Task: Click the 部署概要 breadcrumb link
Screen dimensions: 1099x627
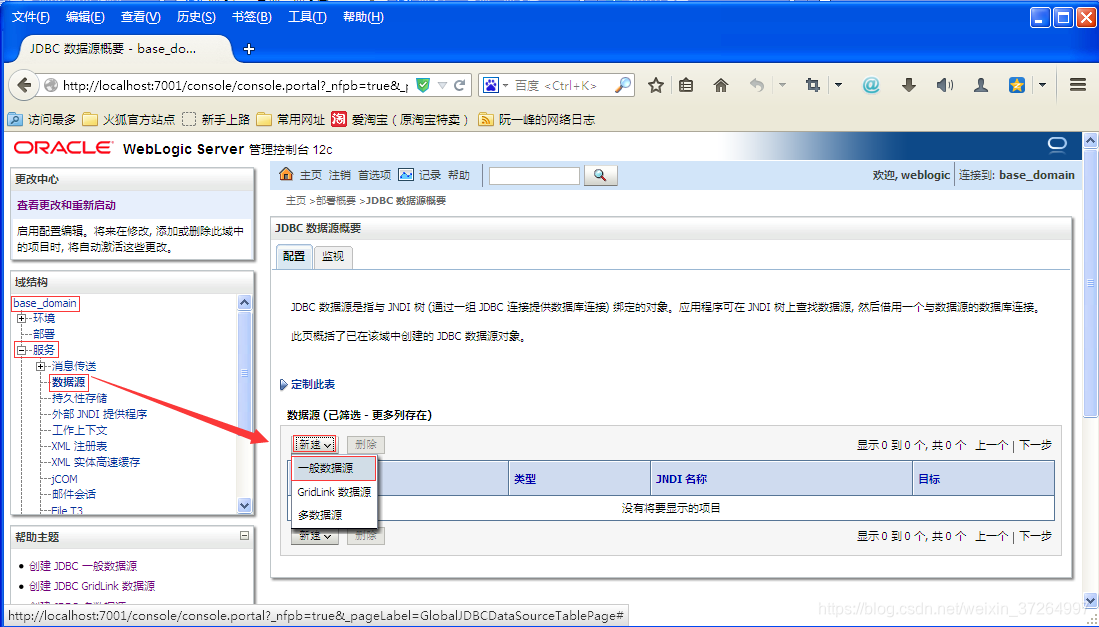Action: [336, 201]
